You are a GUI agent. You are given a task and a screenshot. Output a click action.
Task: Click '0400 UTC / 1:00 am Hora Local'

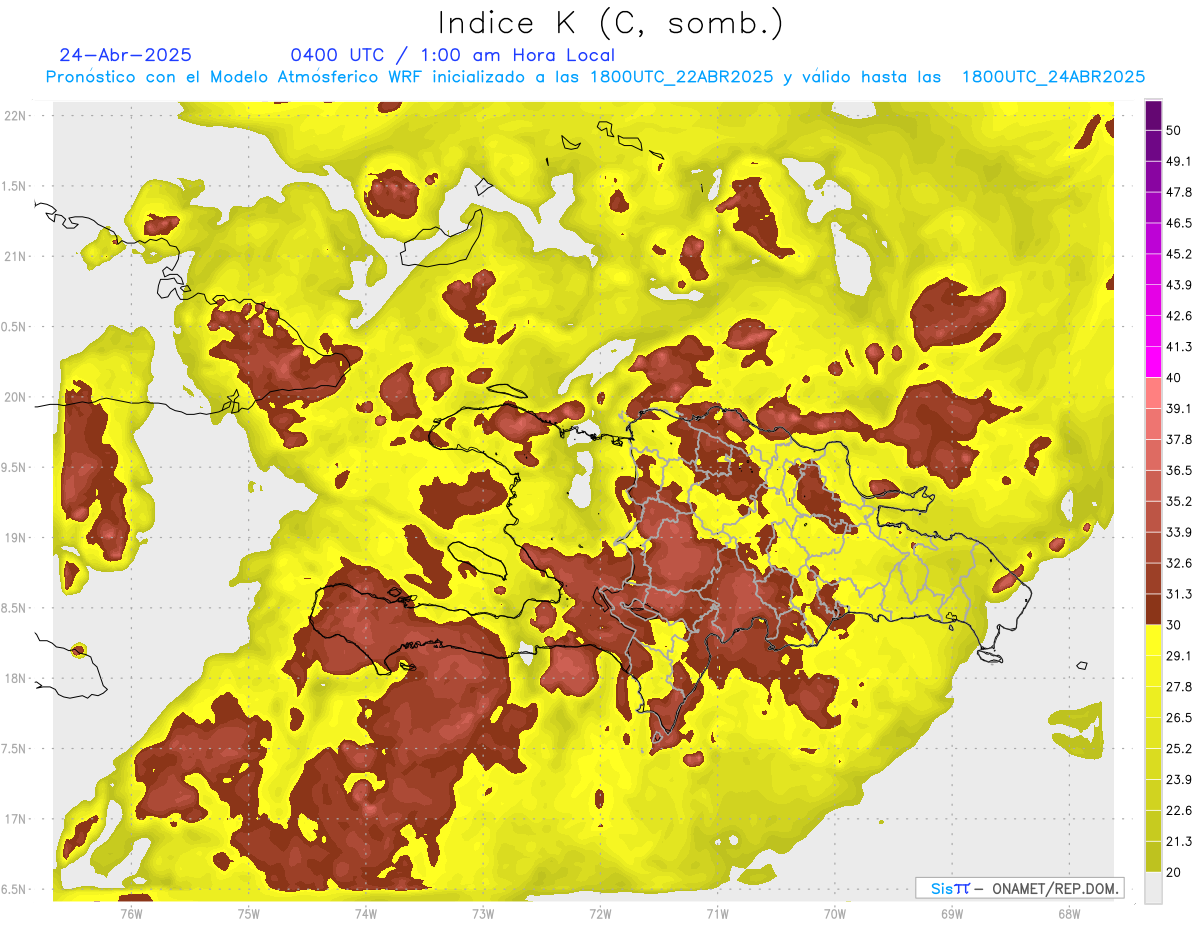click(453, 55)
